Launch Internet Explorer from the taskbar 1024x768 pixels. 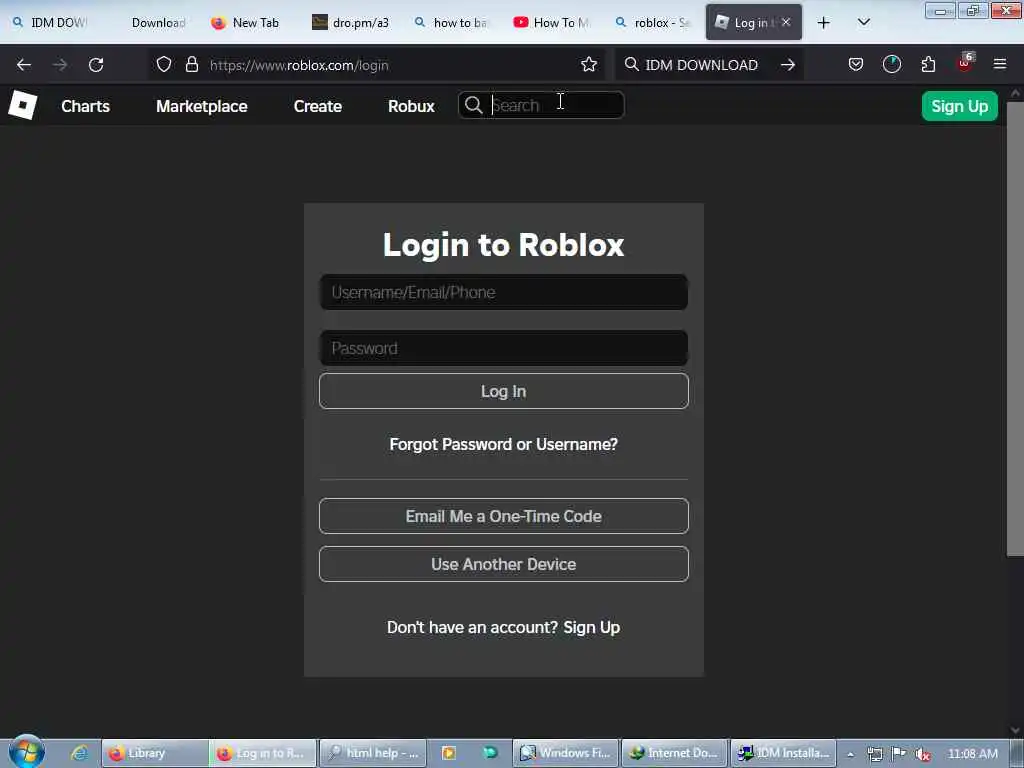pos(80,753)
